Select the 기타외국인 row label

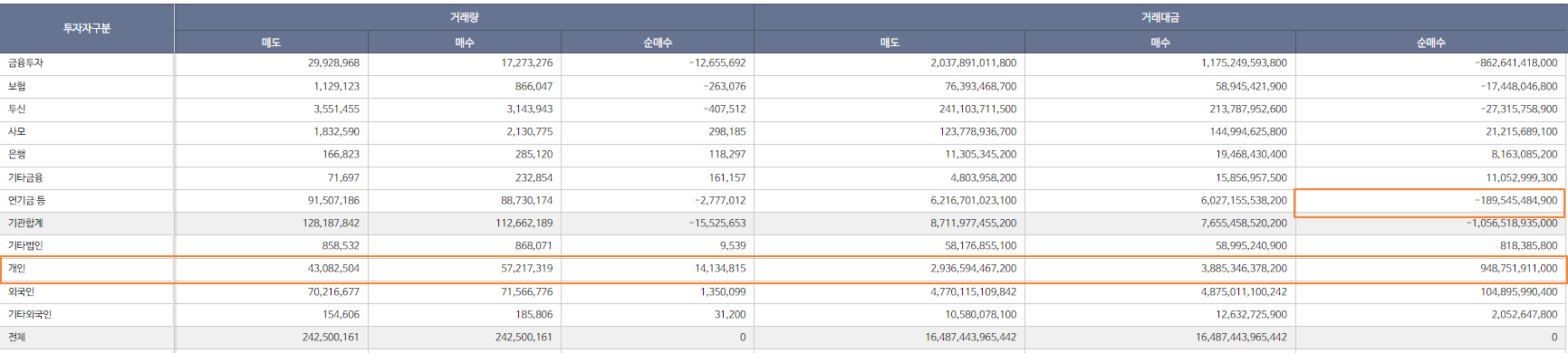pyautogui.click(x=30, y=314)
